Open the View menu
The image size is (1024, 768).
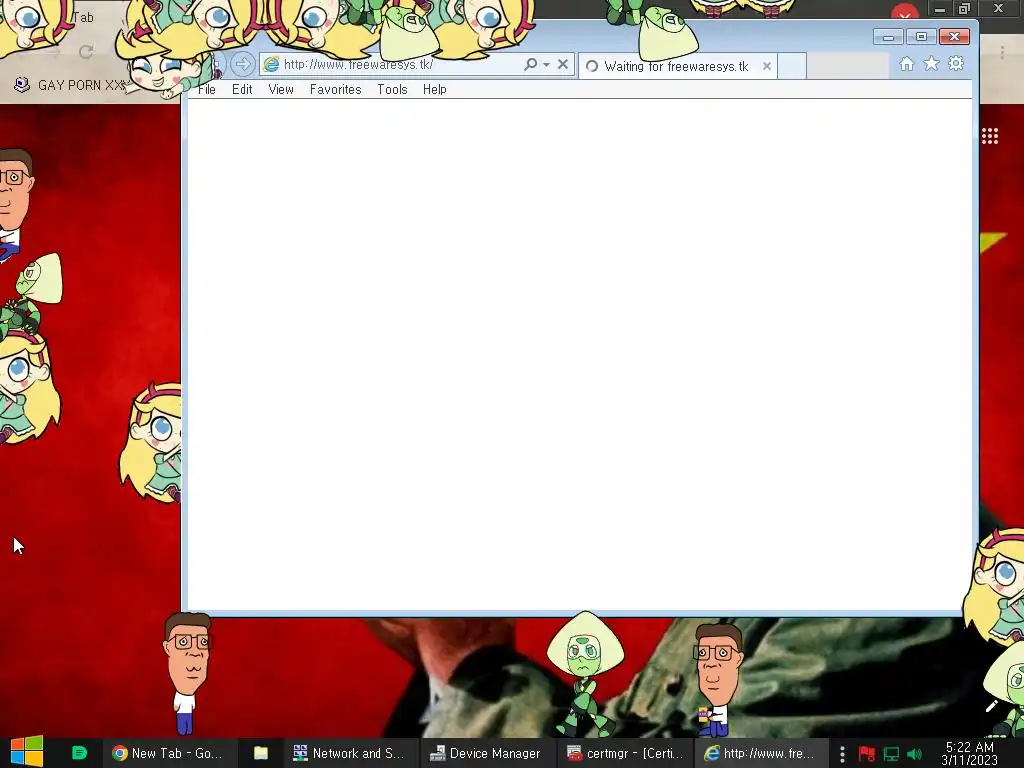281,89
